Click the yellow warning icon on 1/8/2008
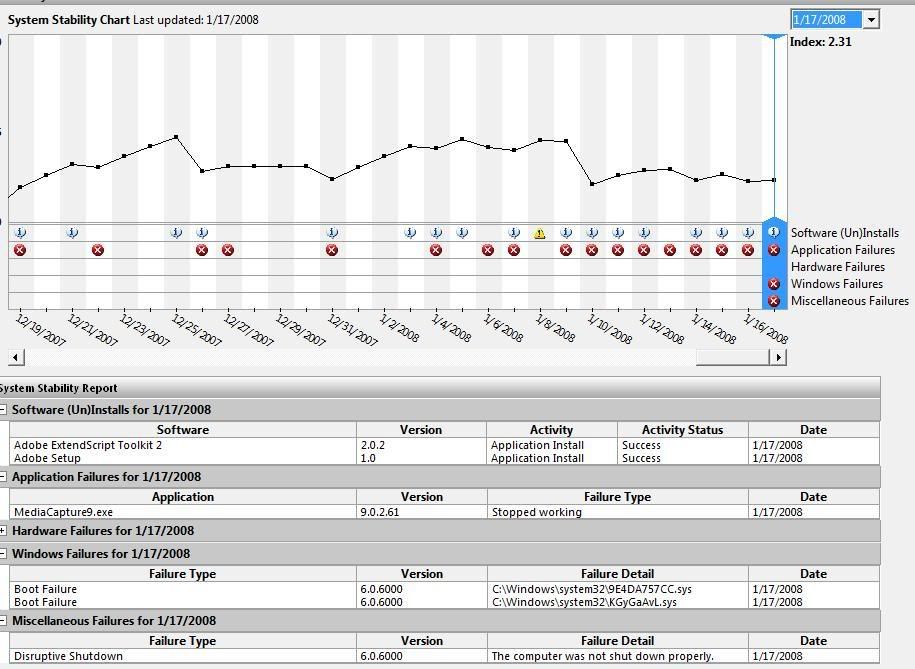This screenshot has height=669, width=915. pyautogui.click(x=540, y=234)
